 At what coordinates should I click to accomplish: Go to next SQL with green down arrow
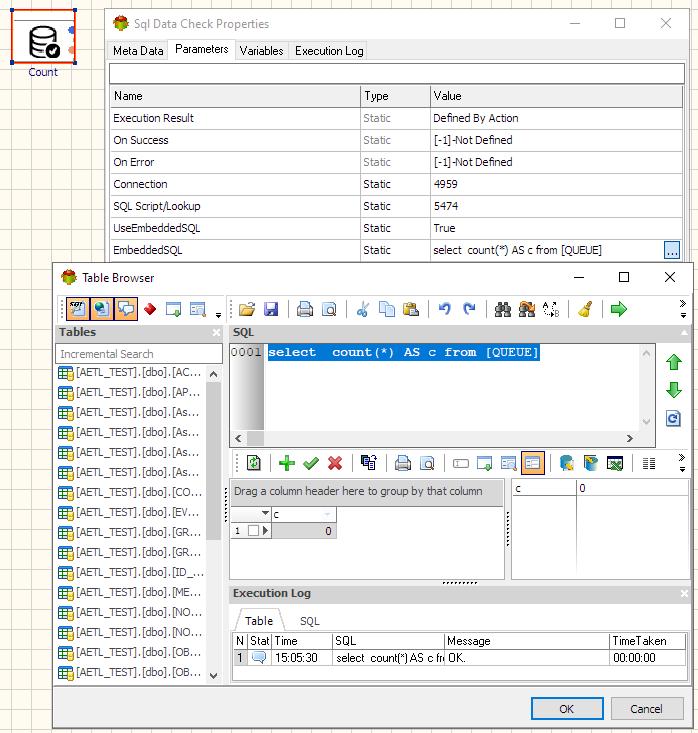tap(674, 390)
